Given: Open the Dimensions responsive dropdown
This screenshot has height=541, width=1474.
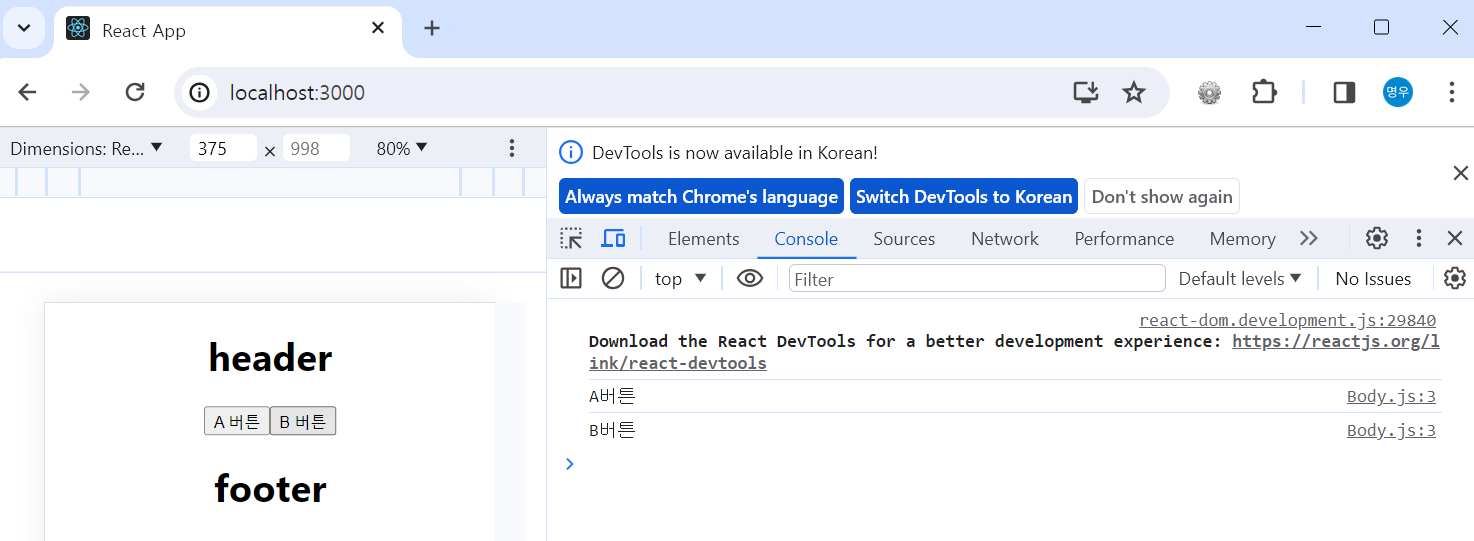Looking at the screenshot, I should click(x=86, y=148).
